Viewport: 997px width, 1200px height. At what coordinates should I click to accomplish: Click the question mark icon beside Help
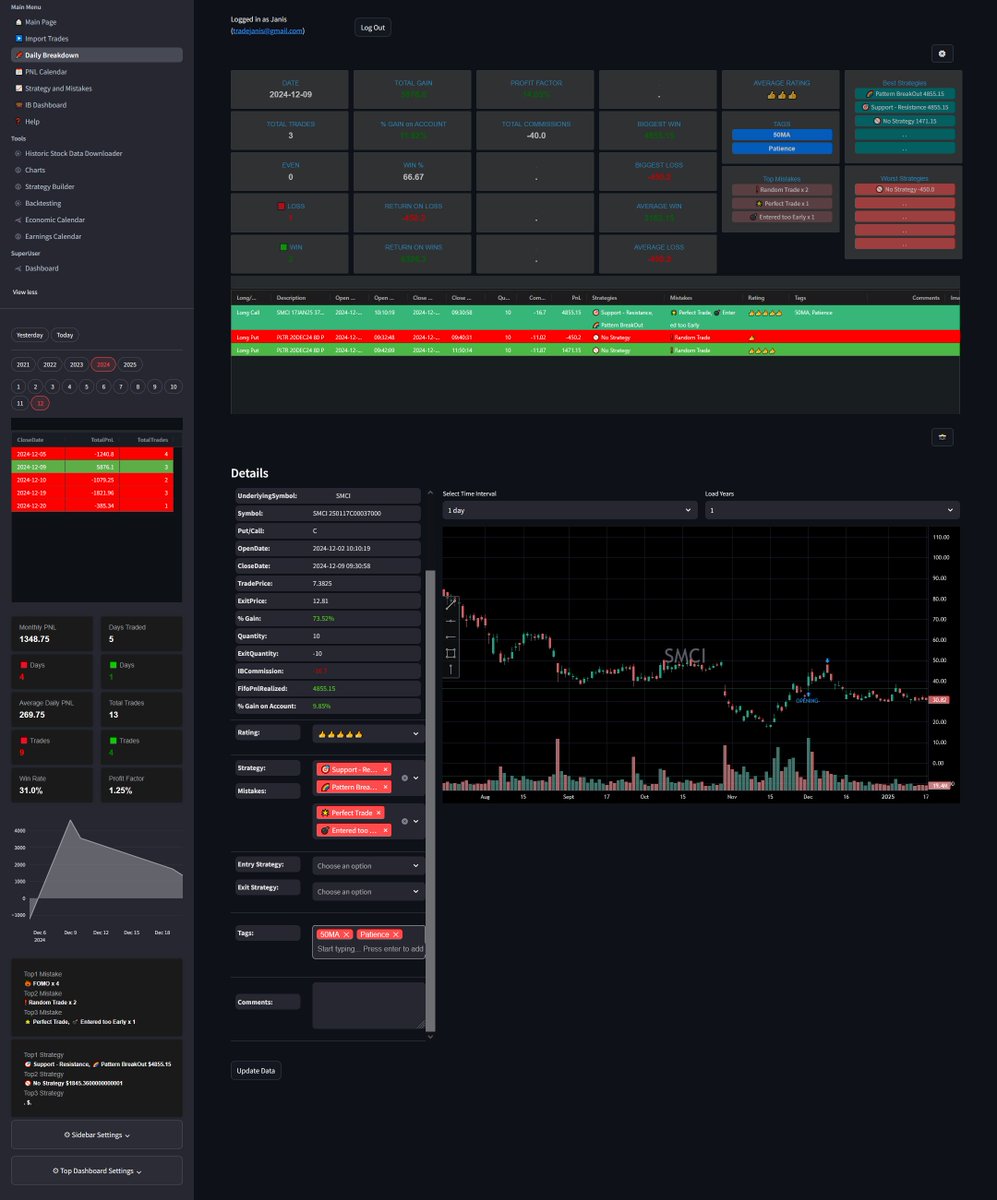pos(18,121)
